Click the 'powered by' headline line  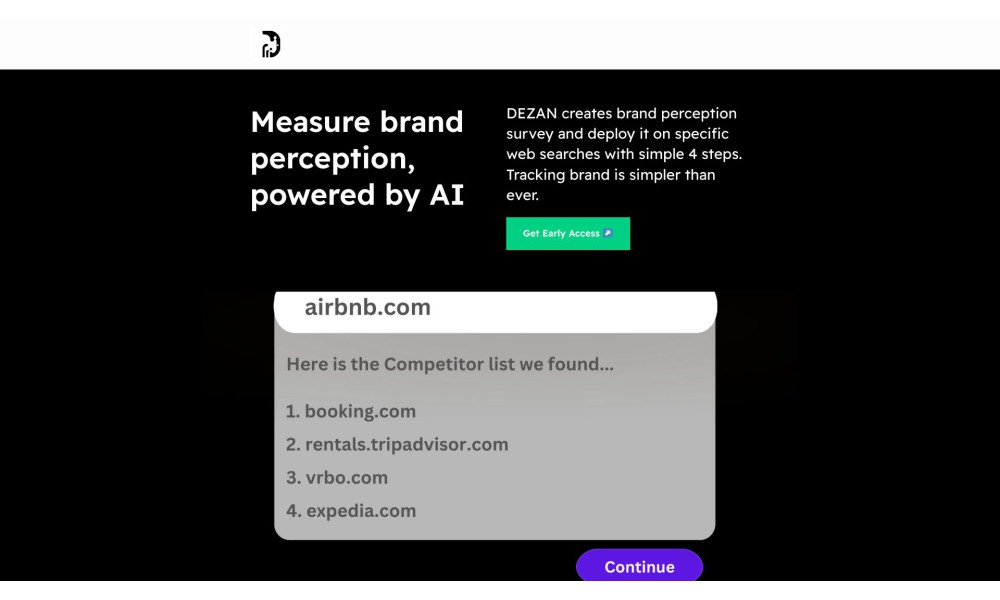[337, 195]
